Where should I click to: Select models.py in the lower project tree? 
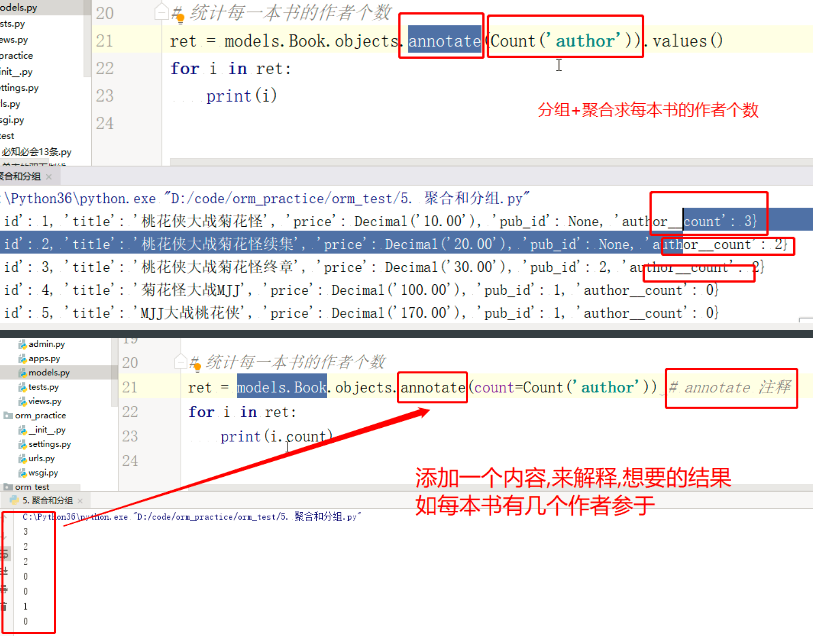49,373
